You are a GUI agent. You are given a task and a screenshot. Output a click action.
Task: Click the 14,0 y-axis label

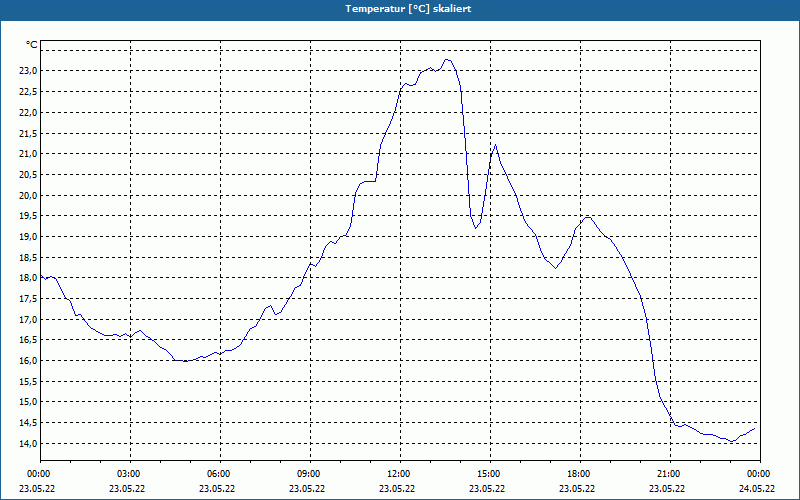coord(28,444)
